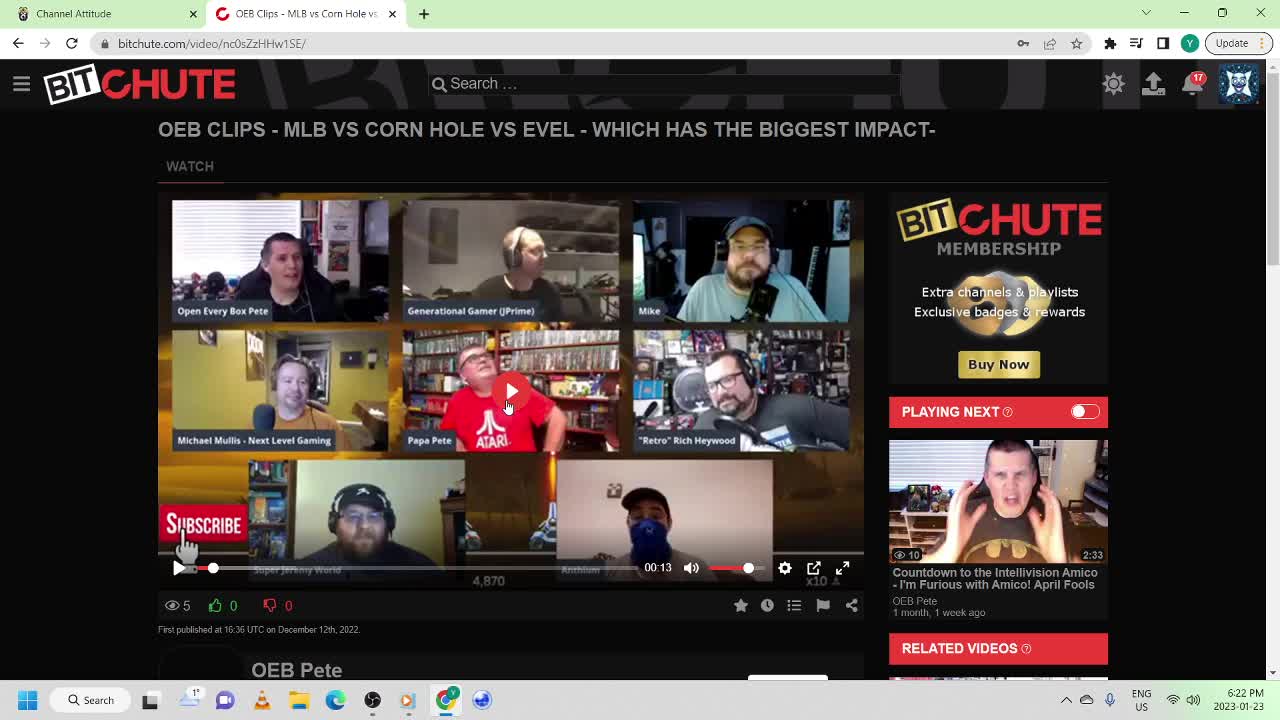Share the video with the share icon
Screen dimensions: 1280x720
pyautogui.click(x=852, y=605)
